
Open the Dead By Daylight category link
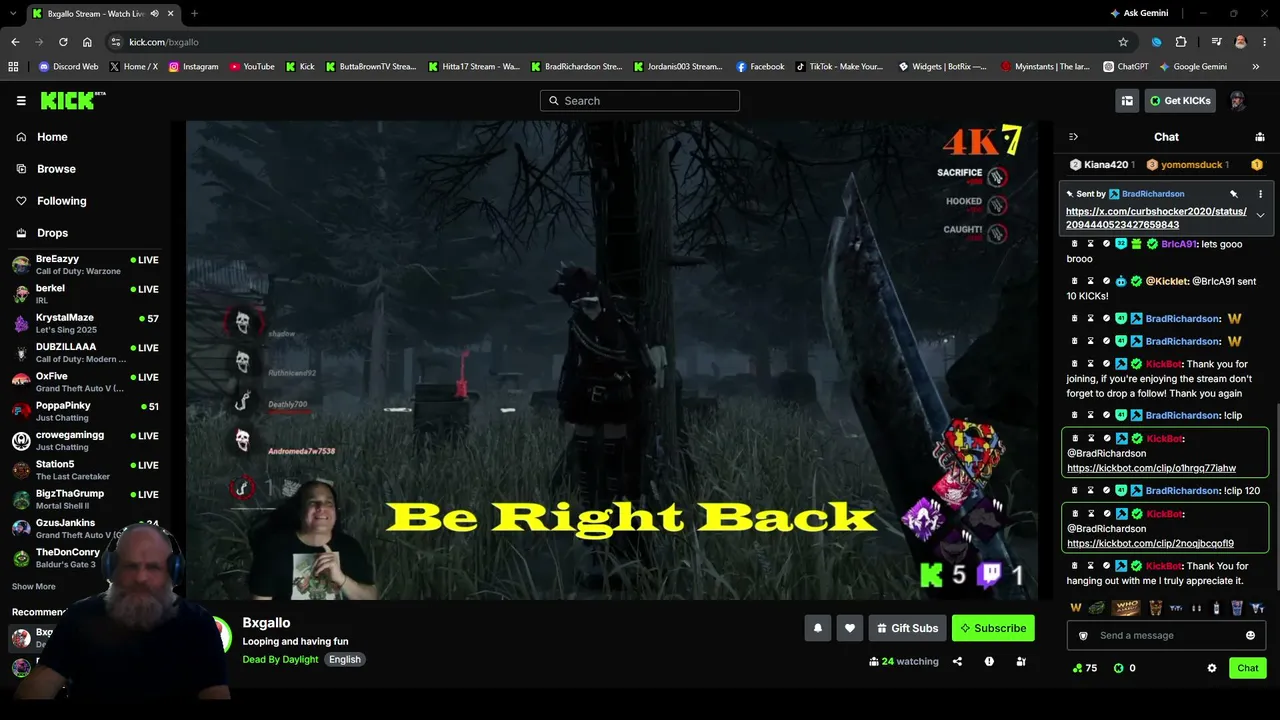tap(280, 660)
